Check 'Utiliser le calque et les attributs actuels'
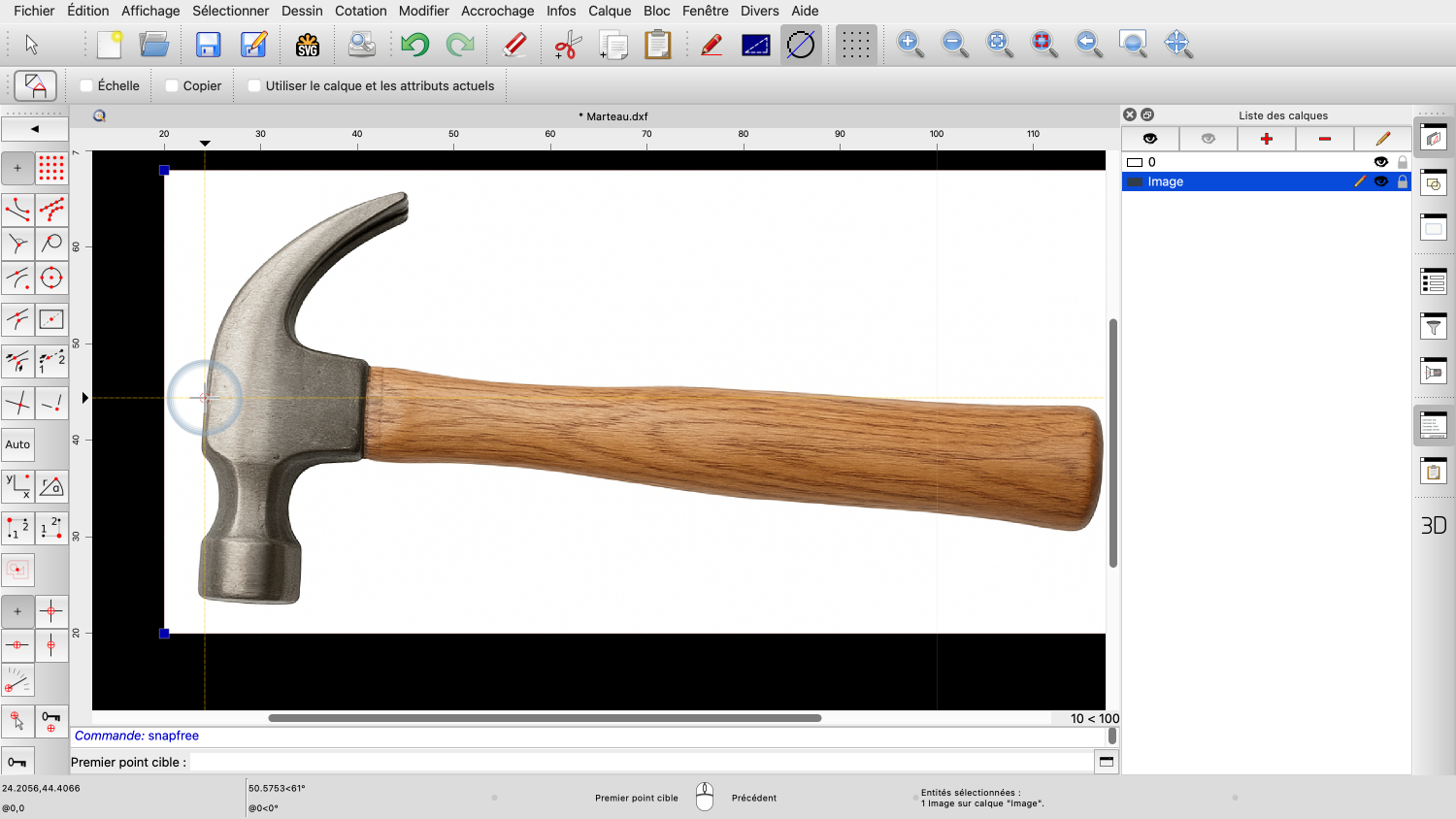1456x819 pixels. point(254,85)
